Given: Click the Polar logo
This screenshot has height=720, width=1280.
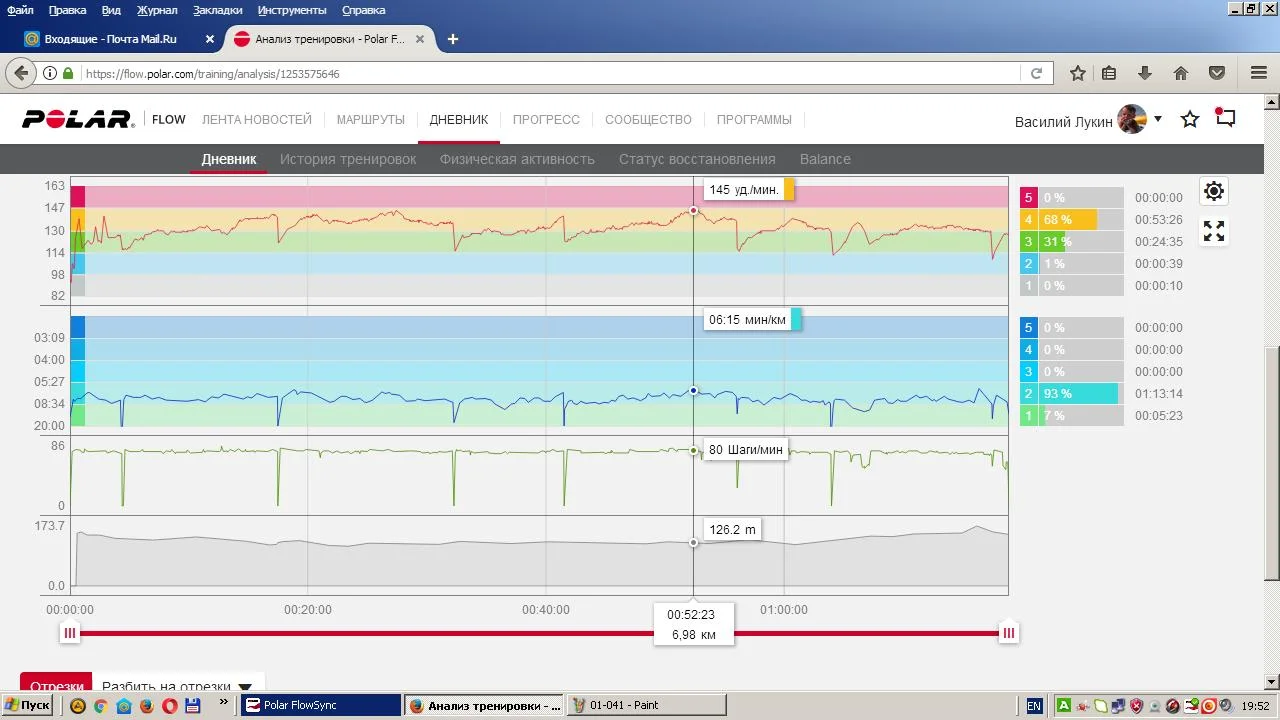Looking at the screenshot, I should [x=78, y=120].
